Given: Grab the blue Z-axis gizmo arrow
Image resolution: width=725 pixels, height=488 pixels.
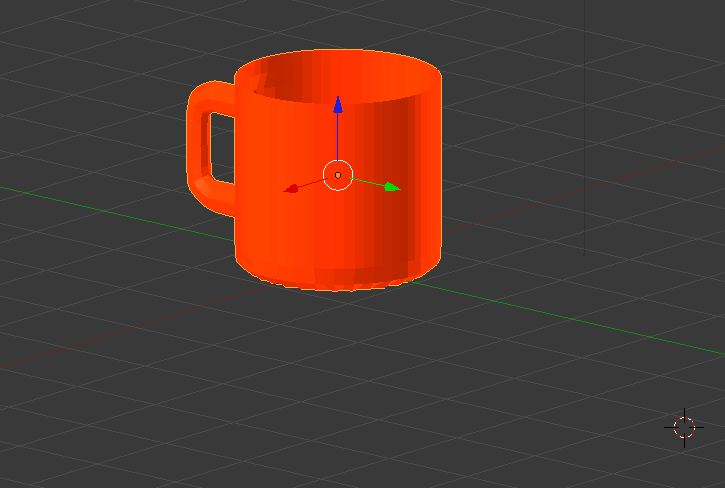Looking at the screenshot, I should point(338,105).
